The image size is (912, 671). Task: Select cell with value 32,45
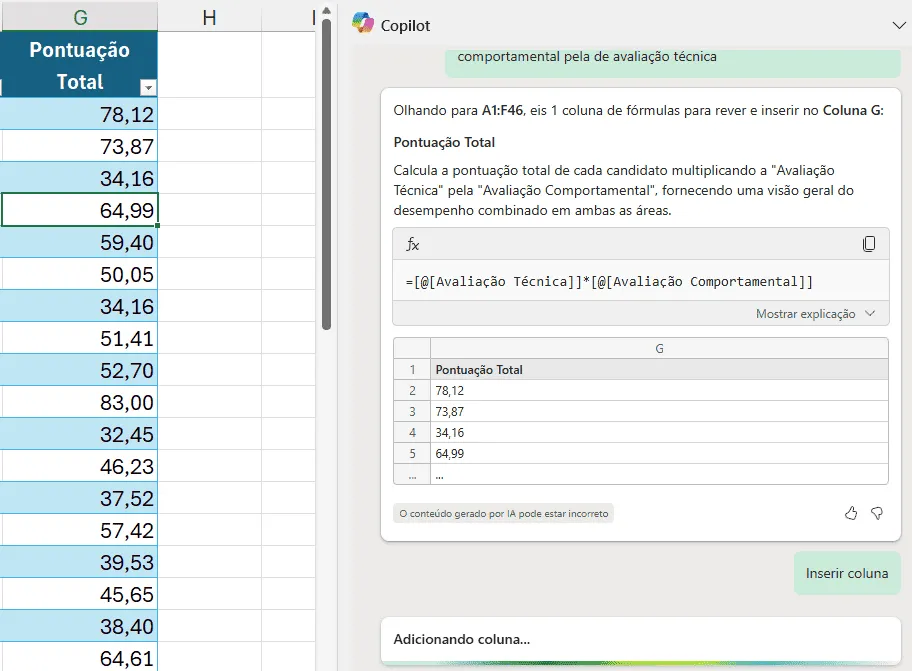(79, 434)
